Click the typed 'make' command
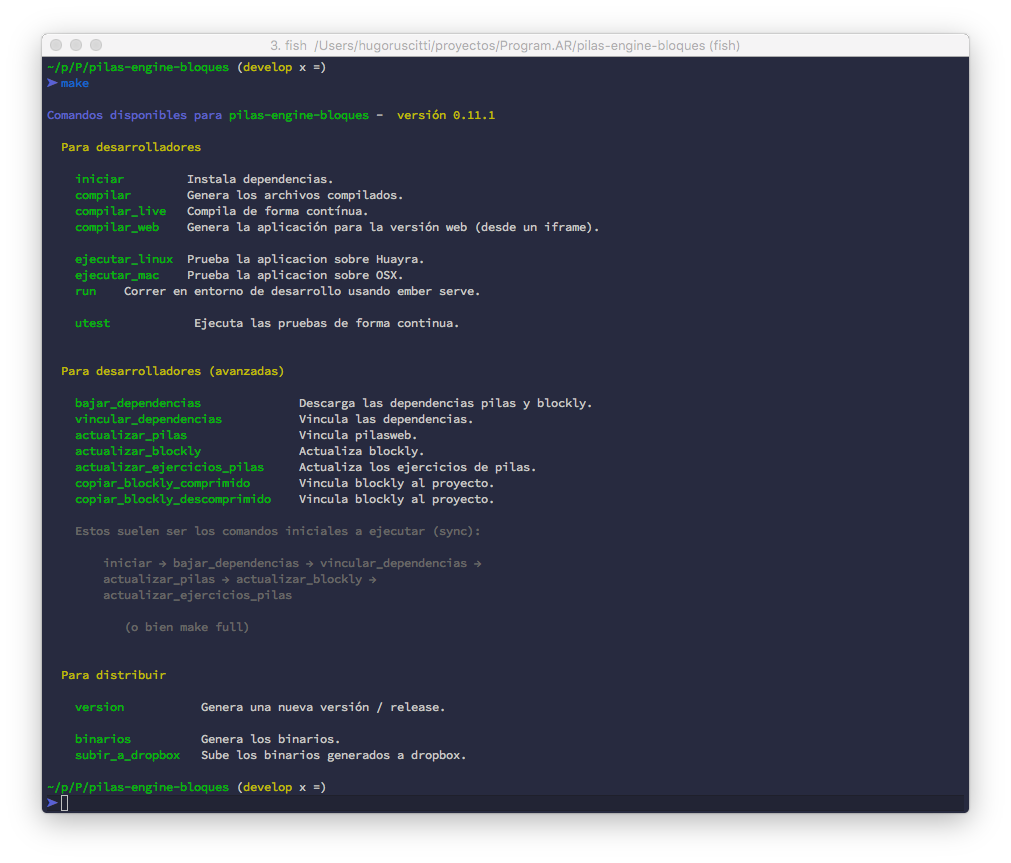The image size is (1011, 863). click(75, 83)
